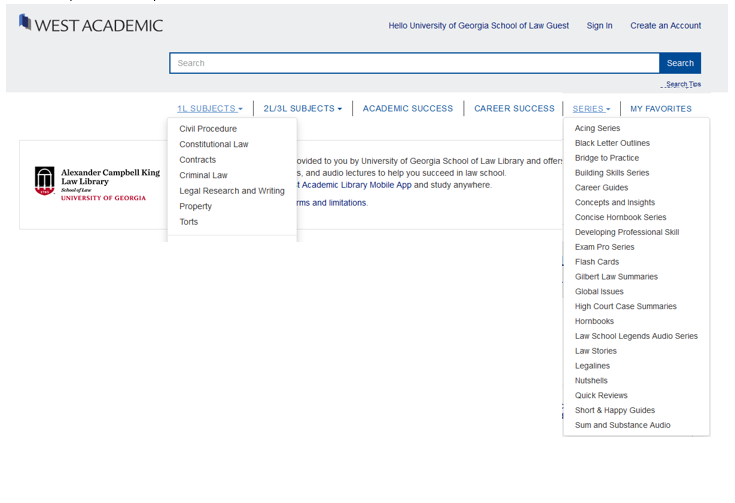Collapse the 1L Subjects dropdown
735x503 pixels.
pyautogui.click(x=210, y=109)
